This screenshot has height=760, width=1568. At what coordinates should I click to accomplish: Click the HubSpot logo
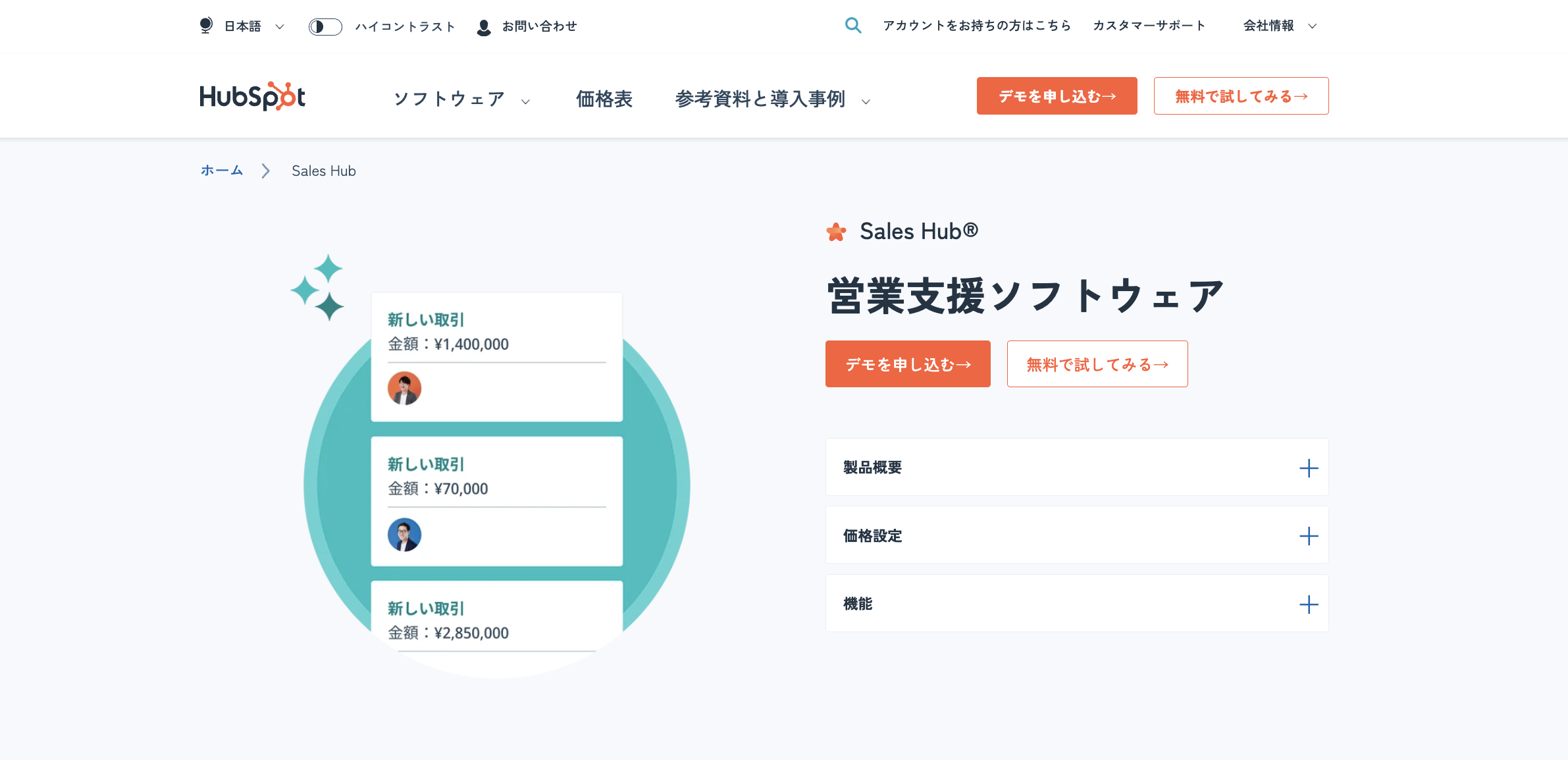click(253, 96)
